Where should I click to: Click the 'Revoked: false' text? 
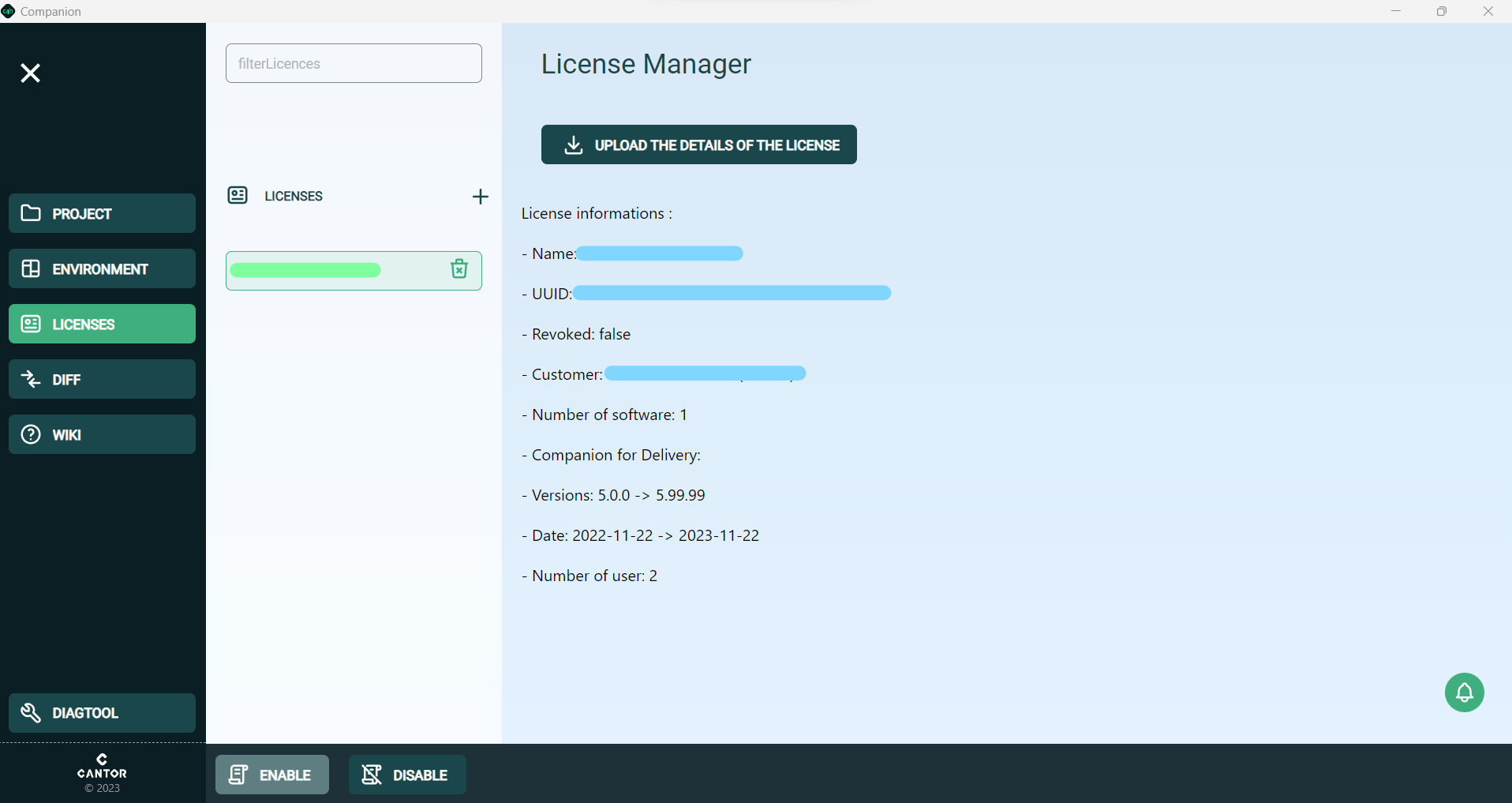[x=581, y=334]
